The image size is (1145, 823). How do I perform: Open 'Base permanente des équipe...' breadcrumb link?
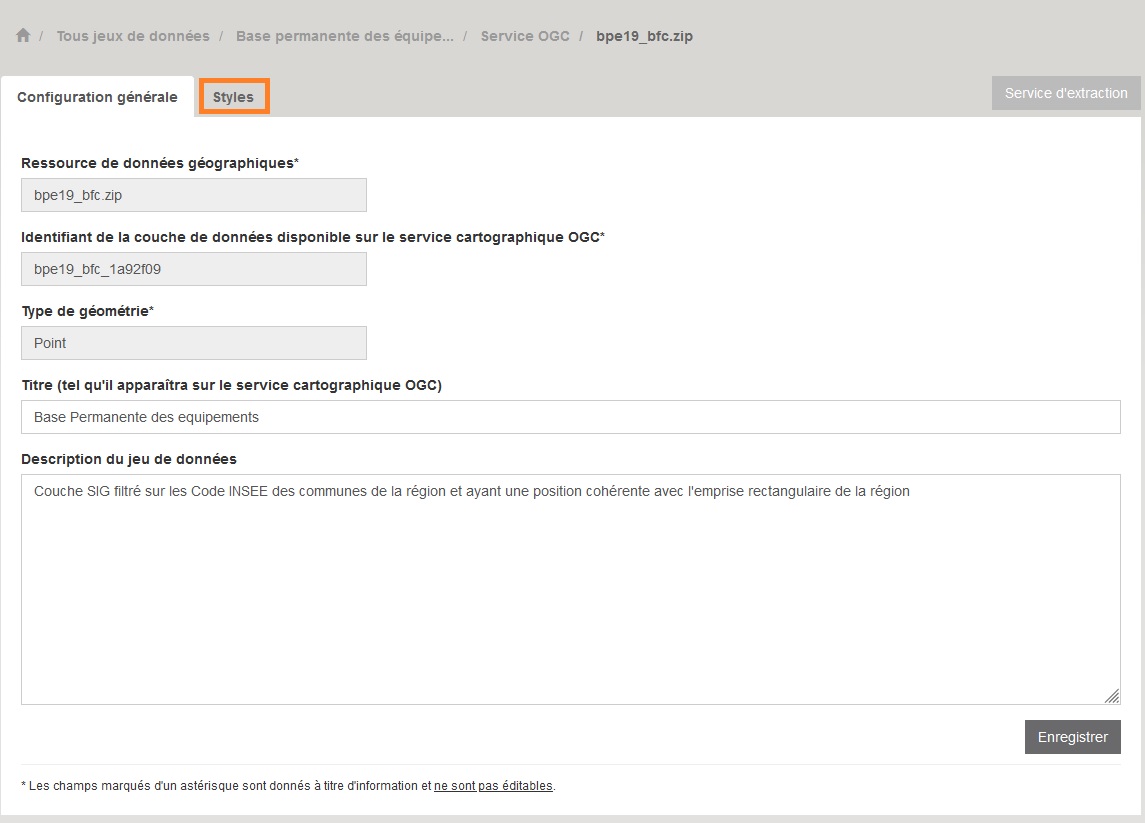345,36
